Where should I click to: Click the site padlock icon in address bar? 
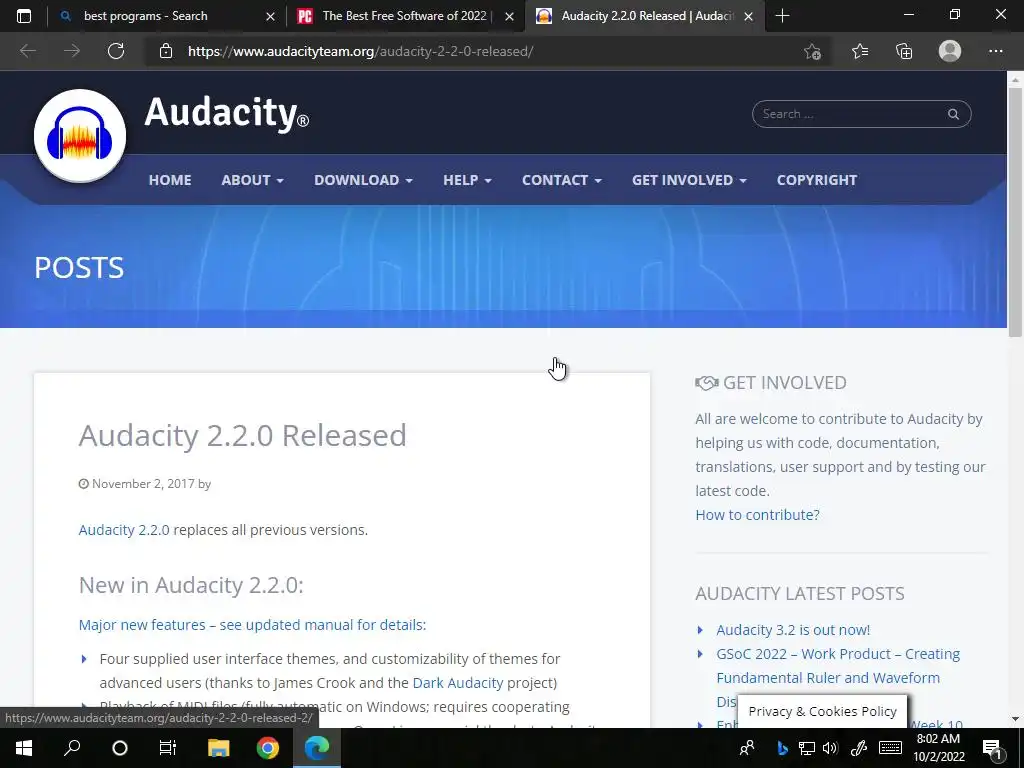click(166, 51)
